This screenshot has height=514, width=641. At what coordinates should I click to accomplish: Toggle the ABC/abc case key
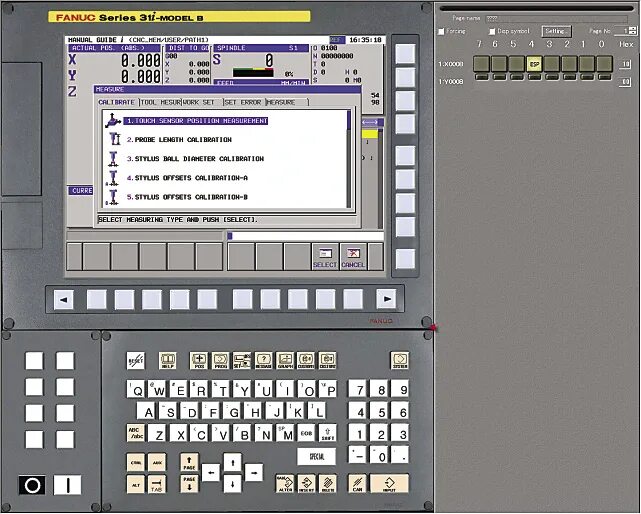click(x=136, y=433)
